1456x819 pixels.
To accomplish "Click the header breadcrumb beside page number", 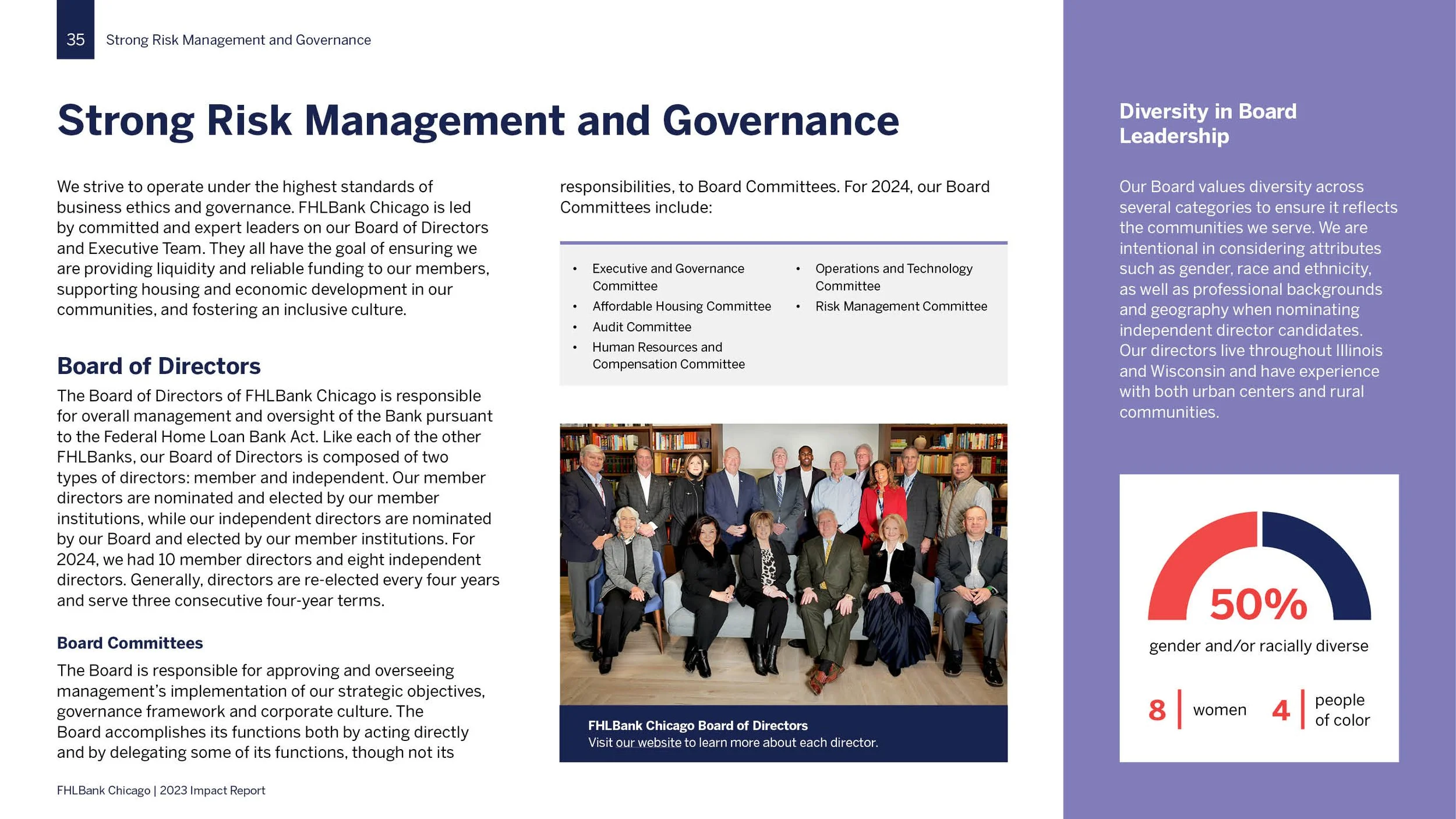I will [238, 40].
